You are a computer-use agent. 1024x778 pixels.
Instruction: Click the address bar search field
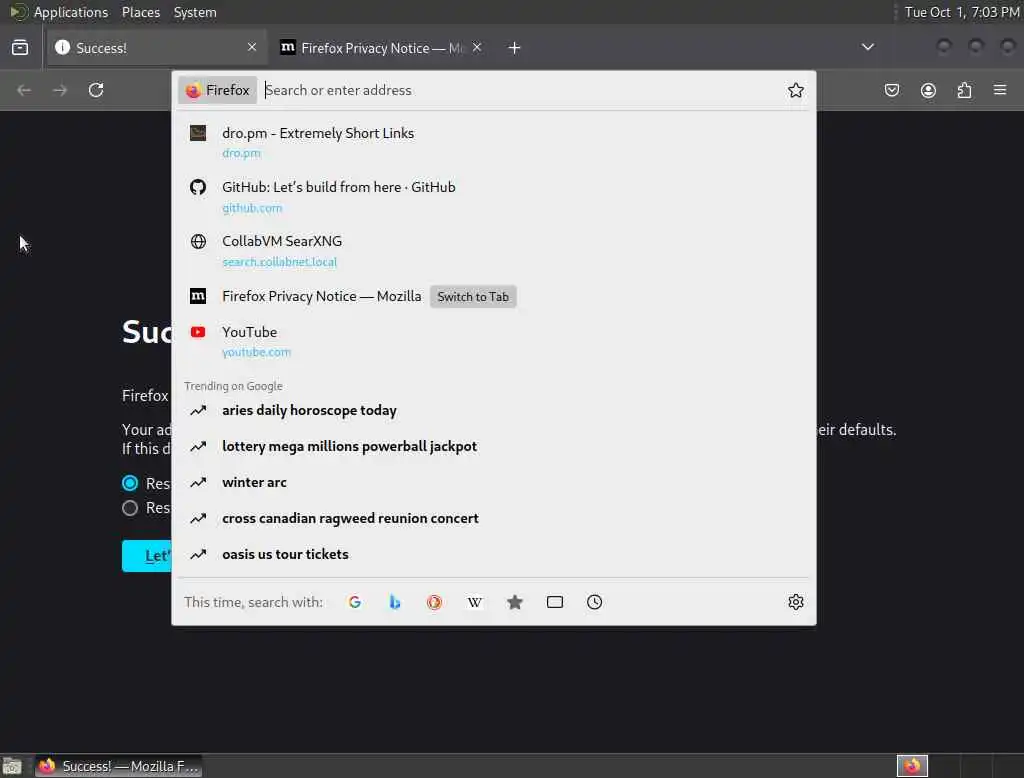tap(520, 90)
